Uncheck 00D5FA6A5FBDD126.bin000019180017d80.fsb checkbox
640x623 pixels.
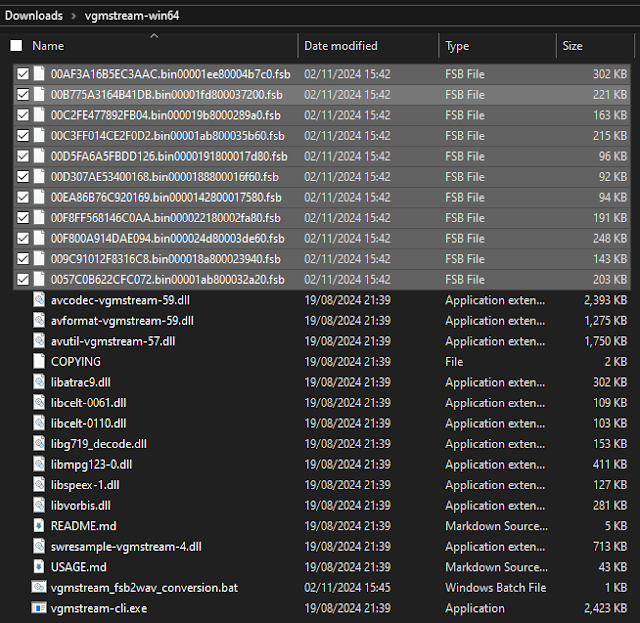click(x=23, y=156)
